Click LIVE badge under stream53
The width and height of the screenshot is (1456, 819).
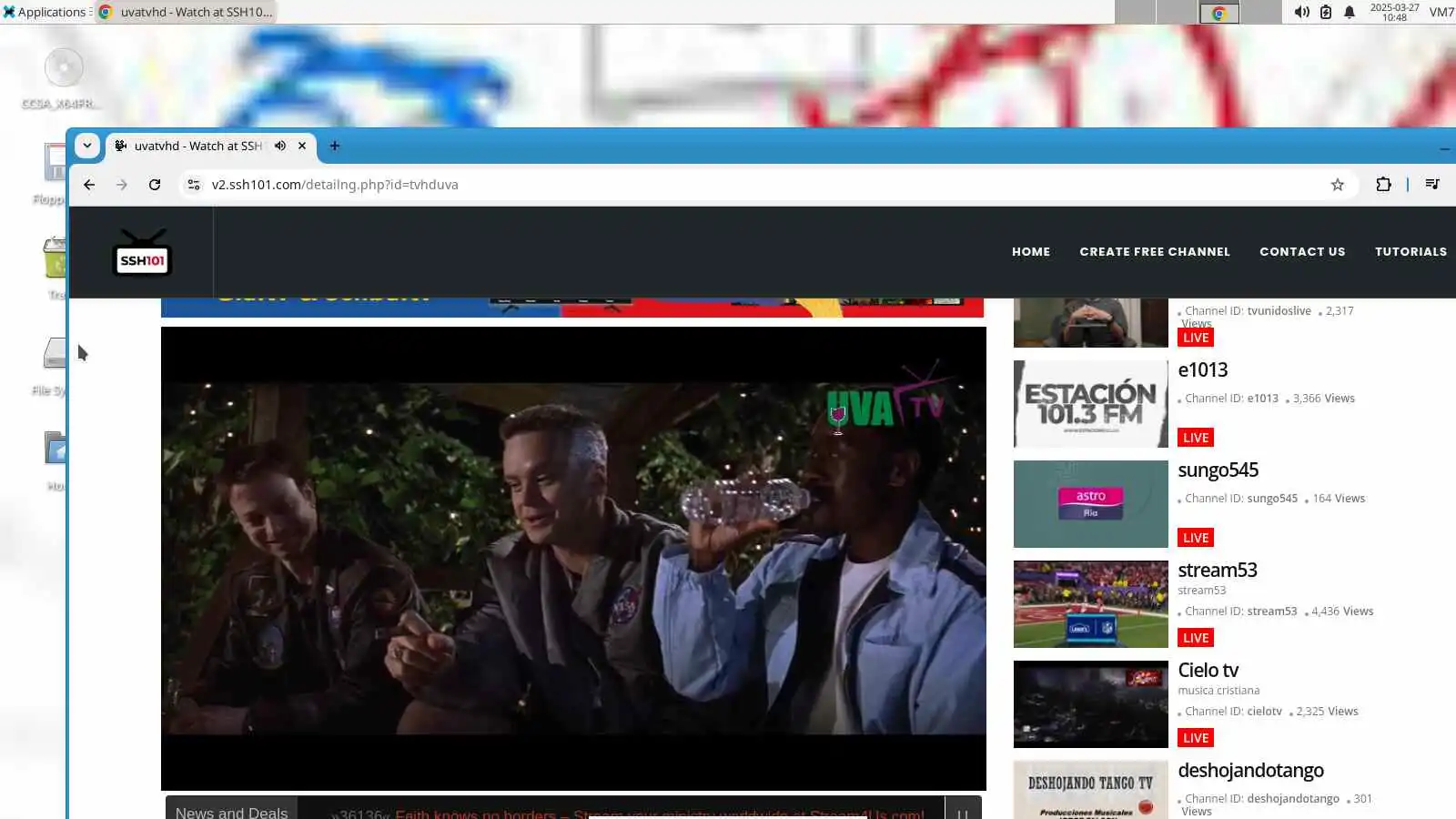[x=1196, y=638]
